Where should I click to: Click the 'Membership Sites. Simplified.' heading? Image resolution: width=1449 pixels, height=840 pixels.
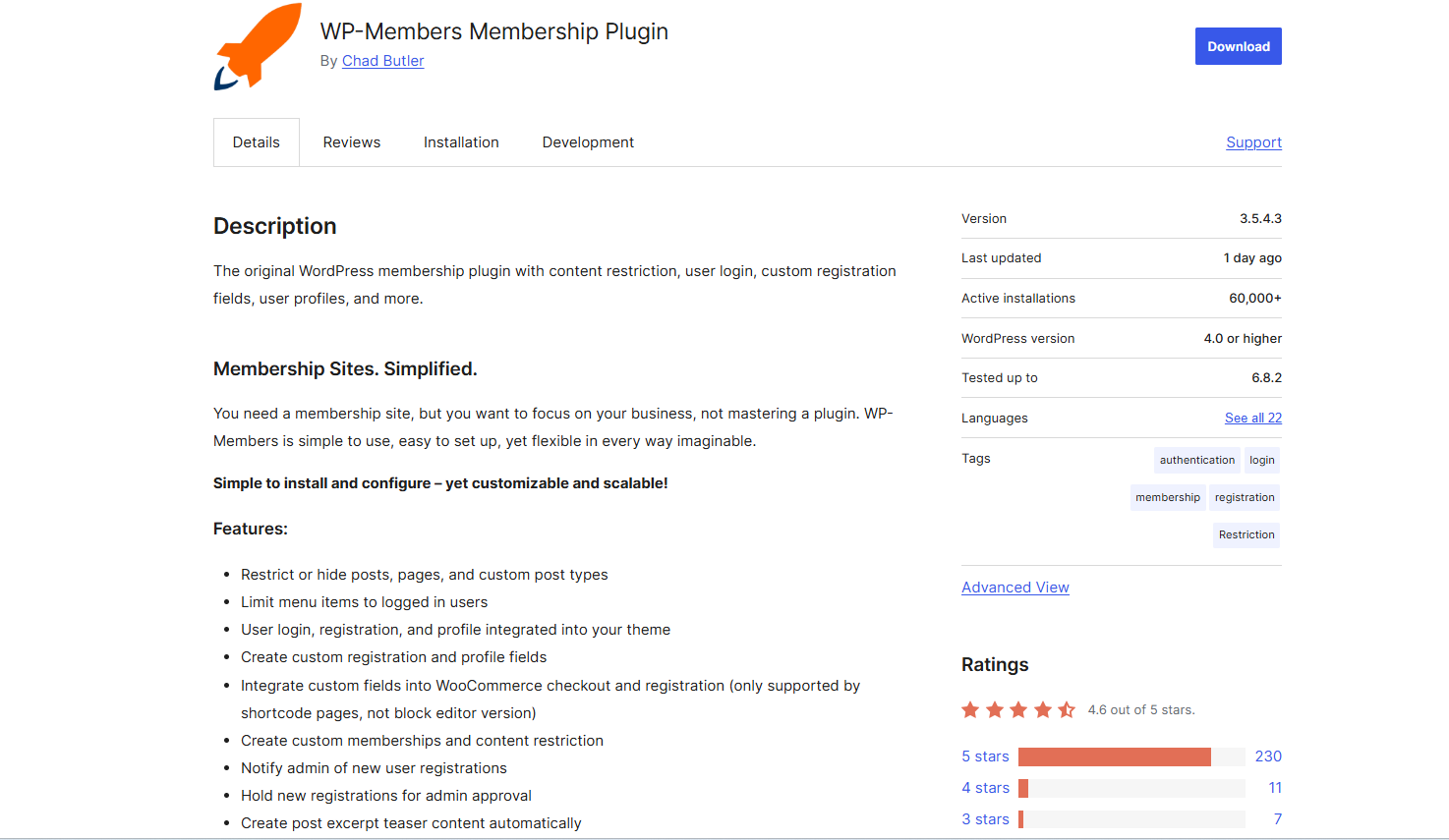tap(345, 369)
